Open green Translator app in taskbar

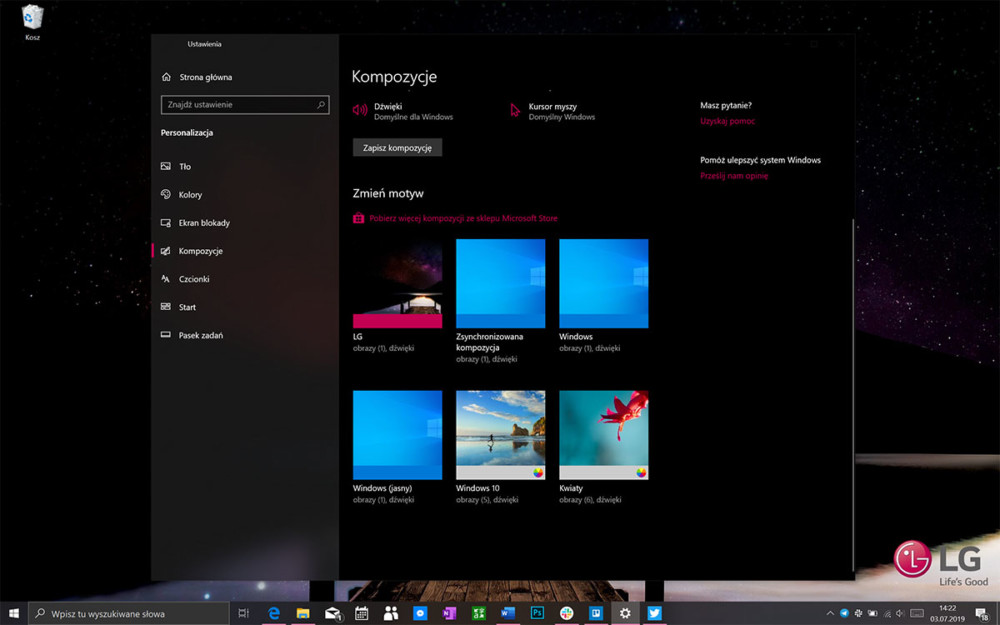click(x=478, y=614)
